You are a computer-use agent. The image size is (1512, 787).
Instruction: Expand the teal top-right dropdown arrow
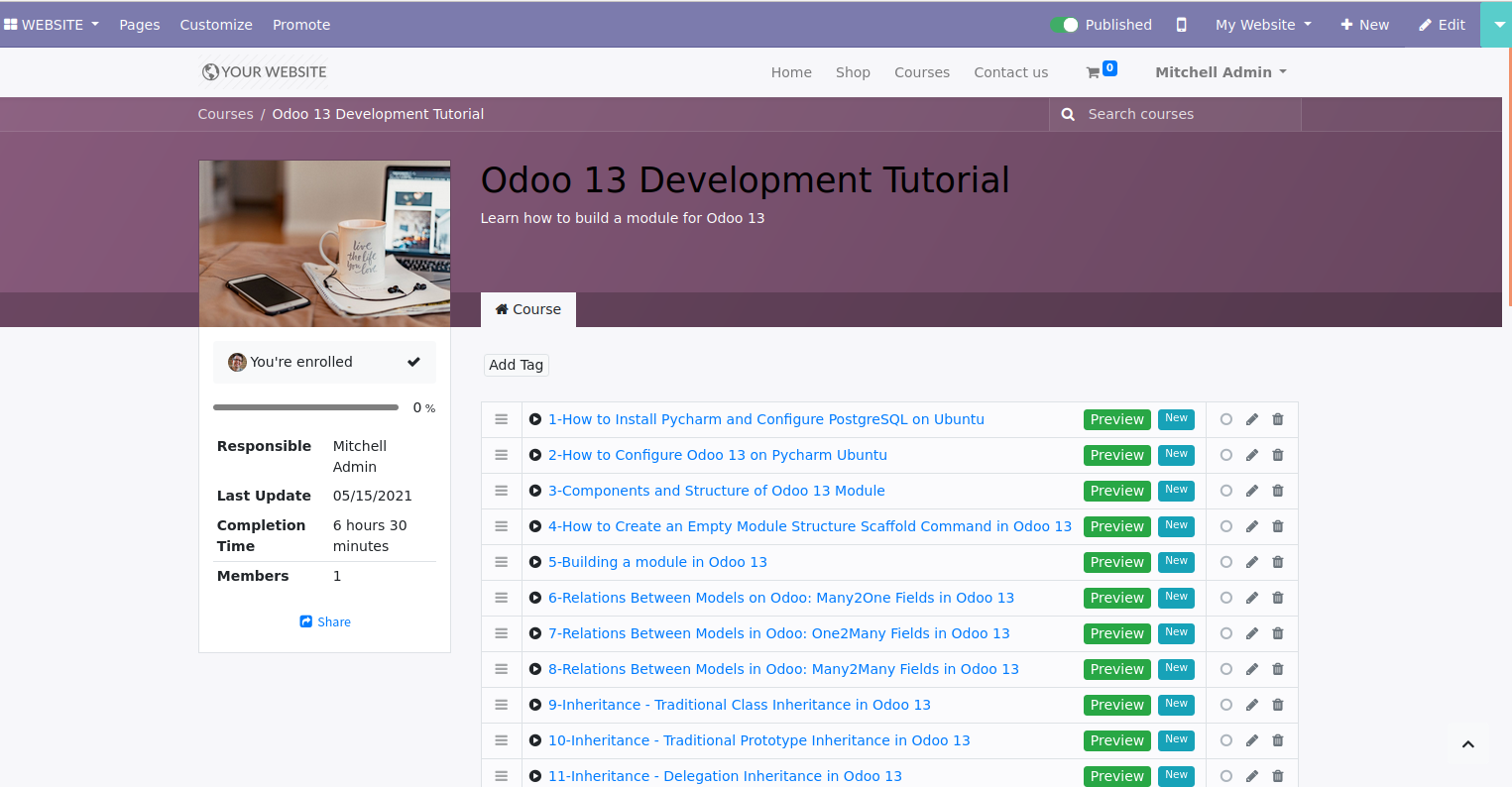click(1499, 25)
